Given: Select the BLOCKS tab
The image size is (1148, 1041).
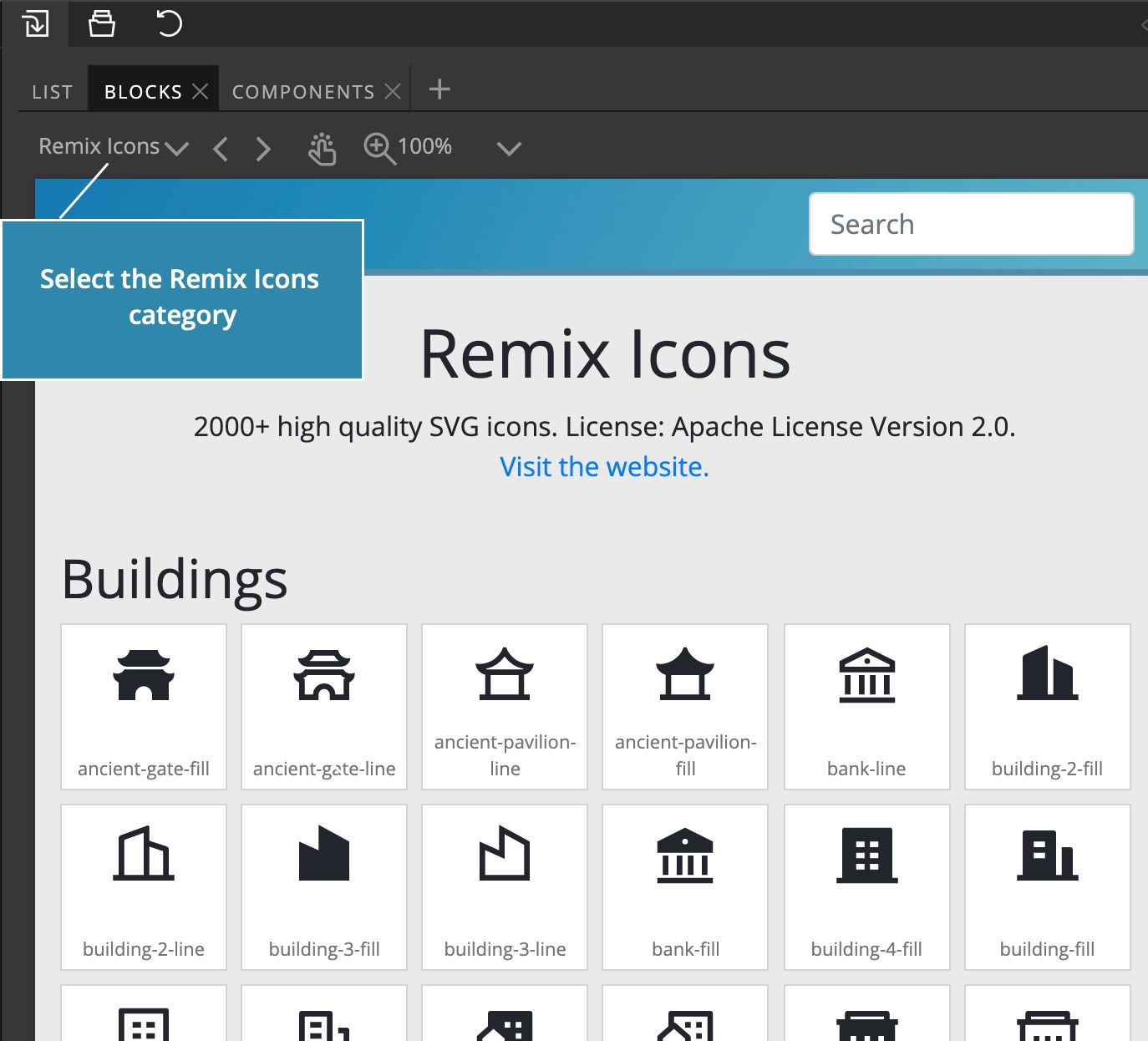Looking at the screenshot, I should (143, 92).
